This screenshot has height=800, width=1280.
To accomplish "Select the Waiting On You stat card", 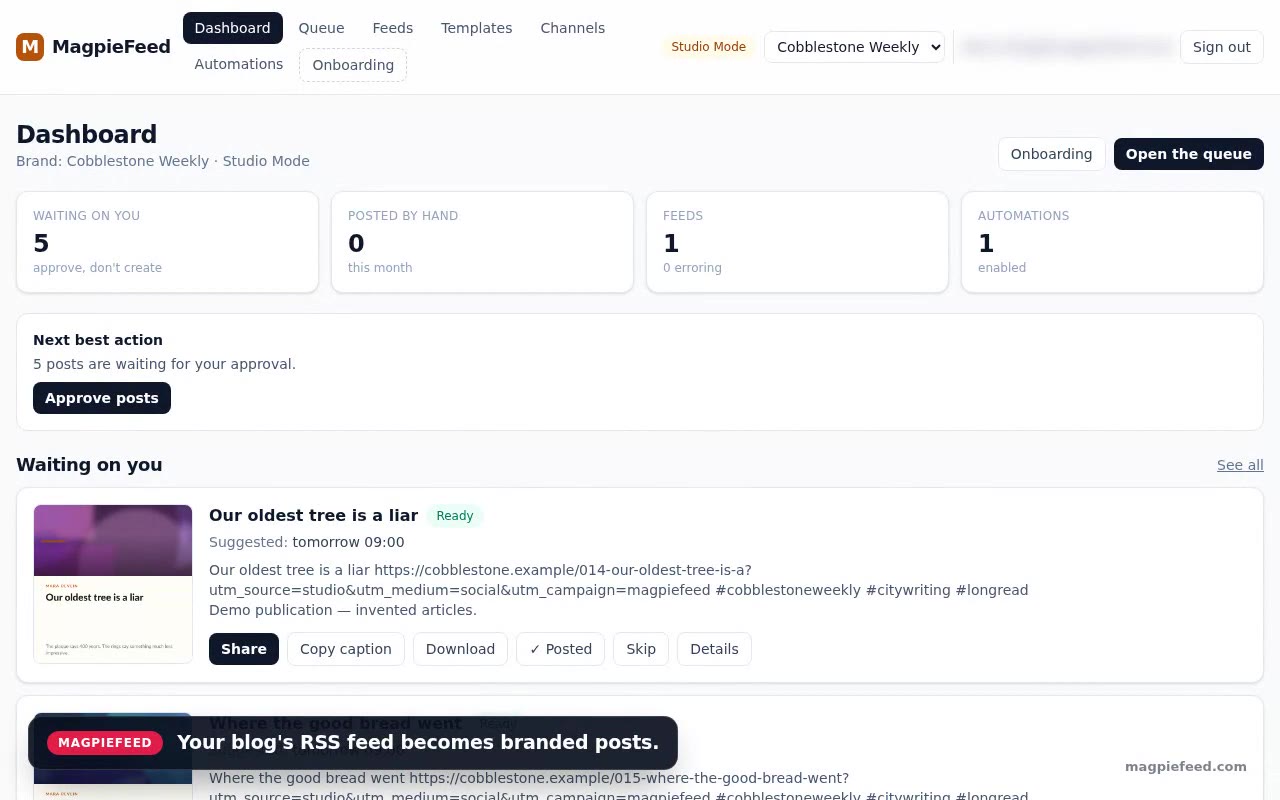I will click(168, 242).
